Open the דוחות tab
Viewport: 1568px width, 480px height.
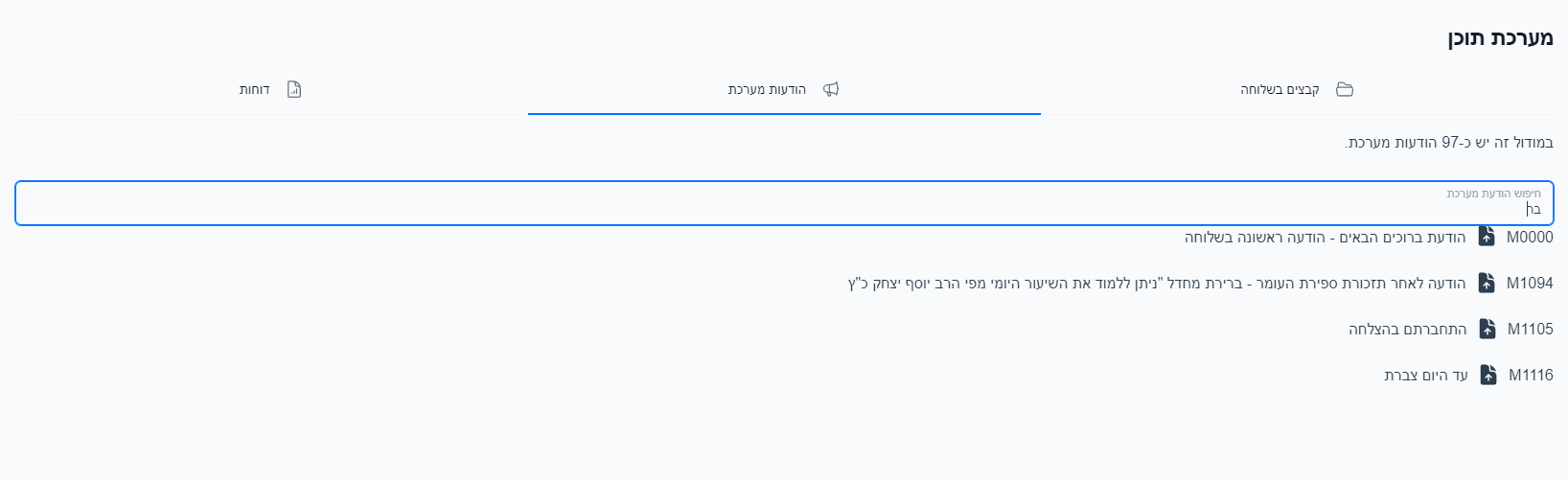click(255, 90)
